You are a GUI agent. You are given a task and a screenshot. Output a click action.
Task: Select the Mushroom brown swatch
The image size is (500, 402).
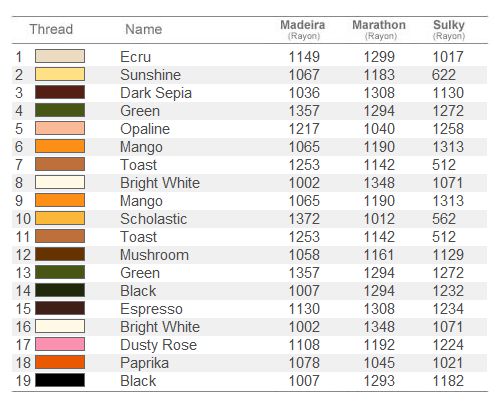60,254
